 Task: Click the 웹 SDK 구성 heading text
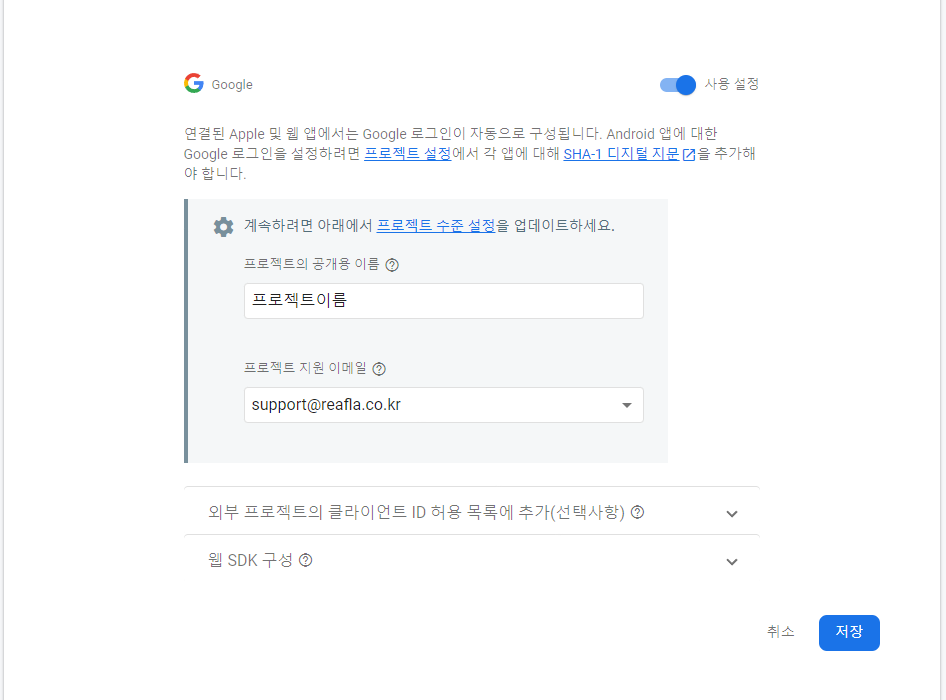pyautogui.click(x=250, y=560)
